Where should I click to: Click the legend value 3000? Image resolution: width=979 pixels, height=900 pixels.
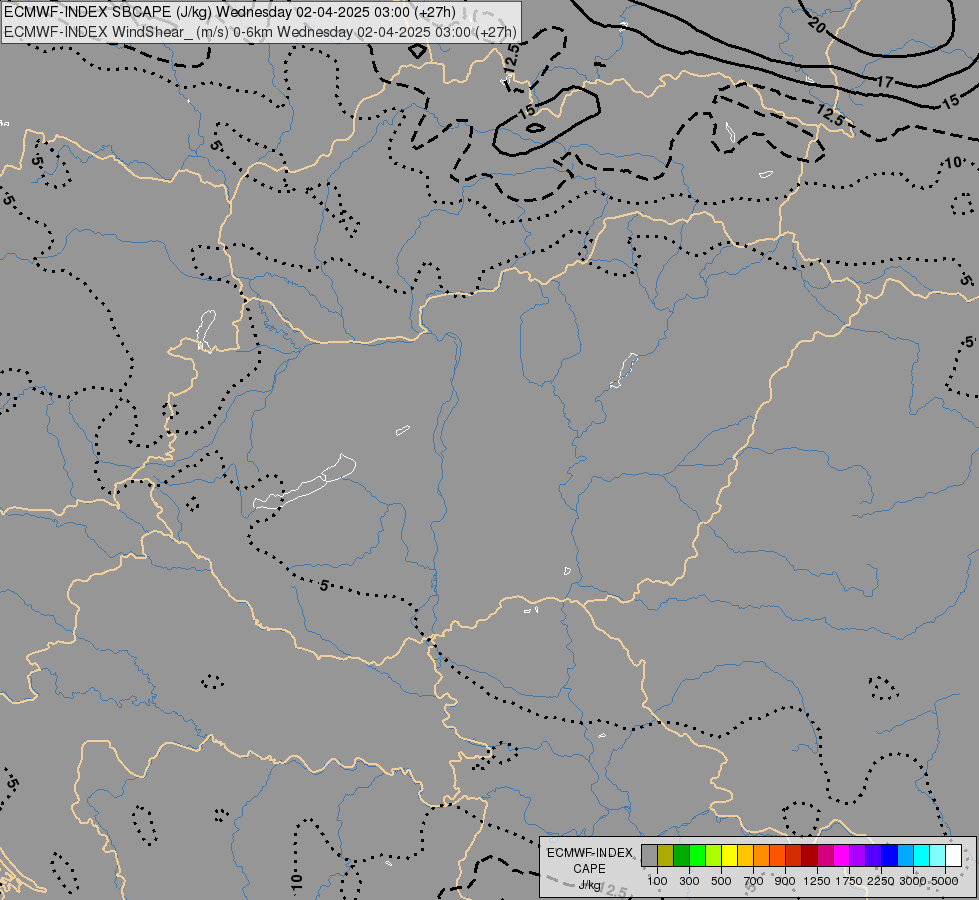(x=913, y=881)
